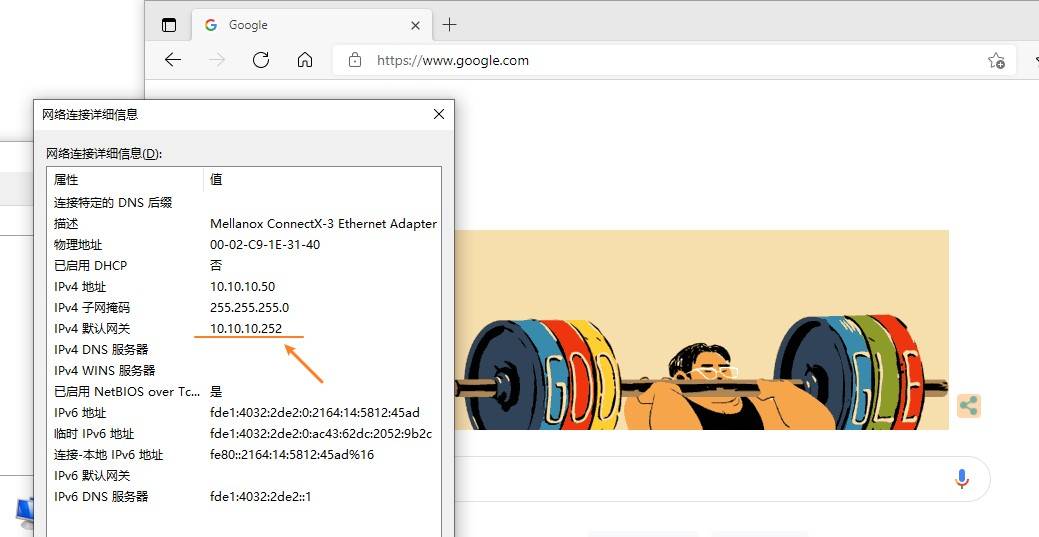Viewport: 1039px width, 537px height.
Task: Select the 连接特定的 DNS 后缀 row
Action: 244,202
